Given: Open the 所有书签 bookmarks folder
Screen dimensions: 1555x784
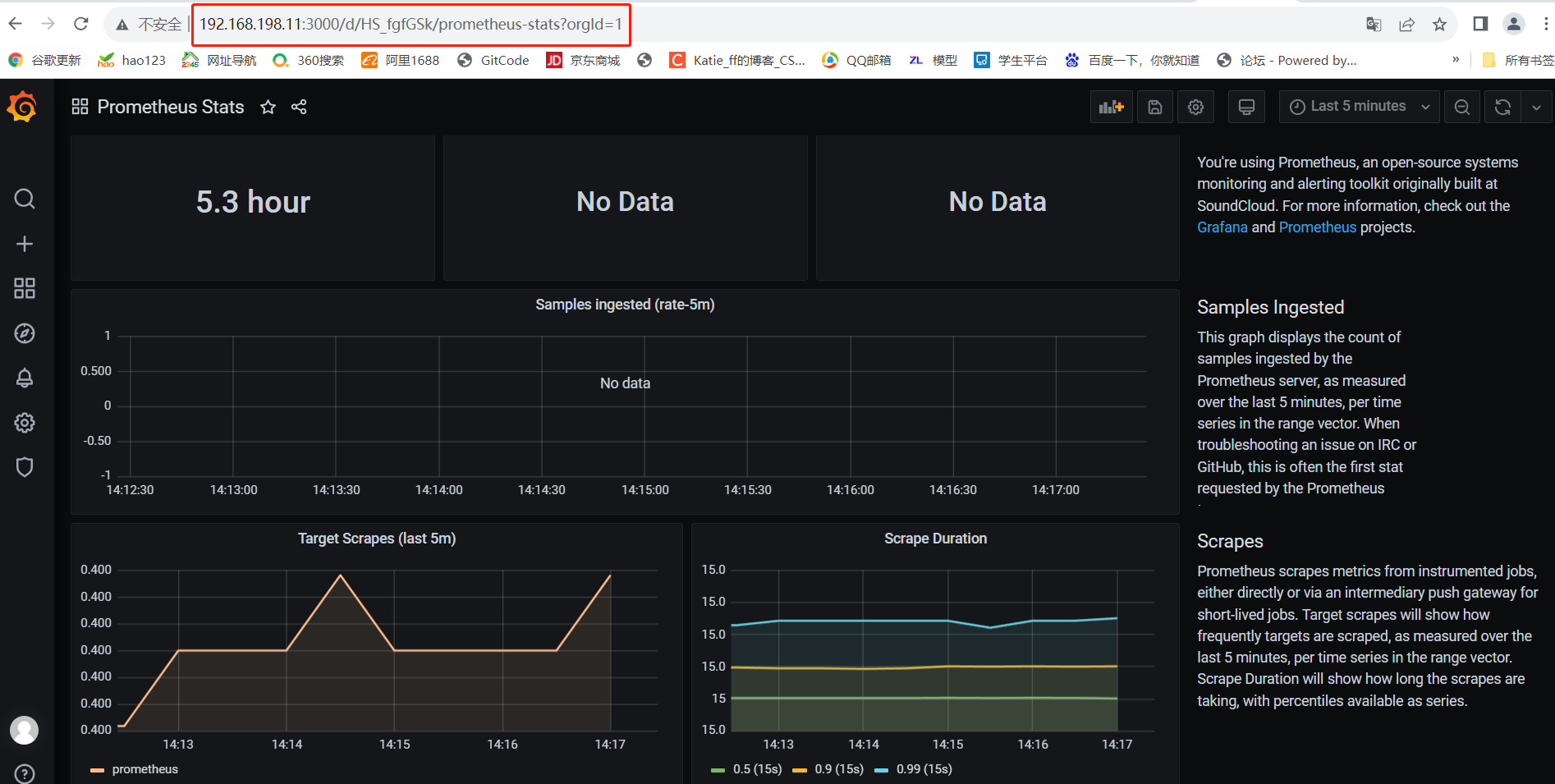Looking at the screenshot, I should [1518, 60].
